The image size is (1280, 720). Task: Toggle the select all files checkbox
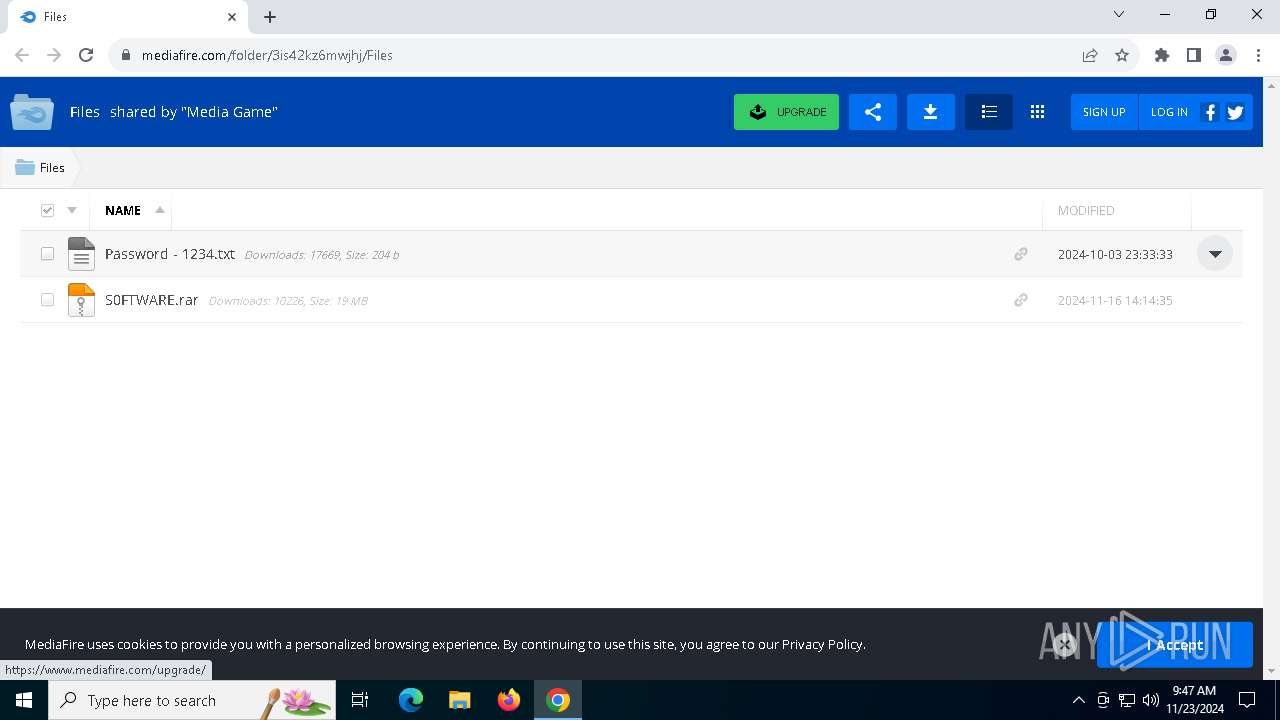tap(47, 210)
